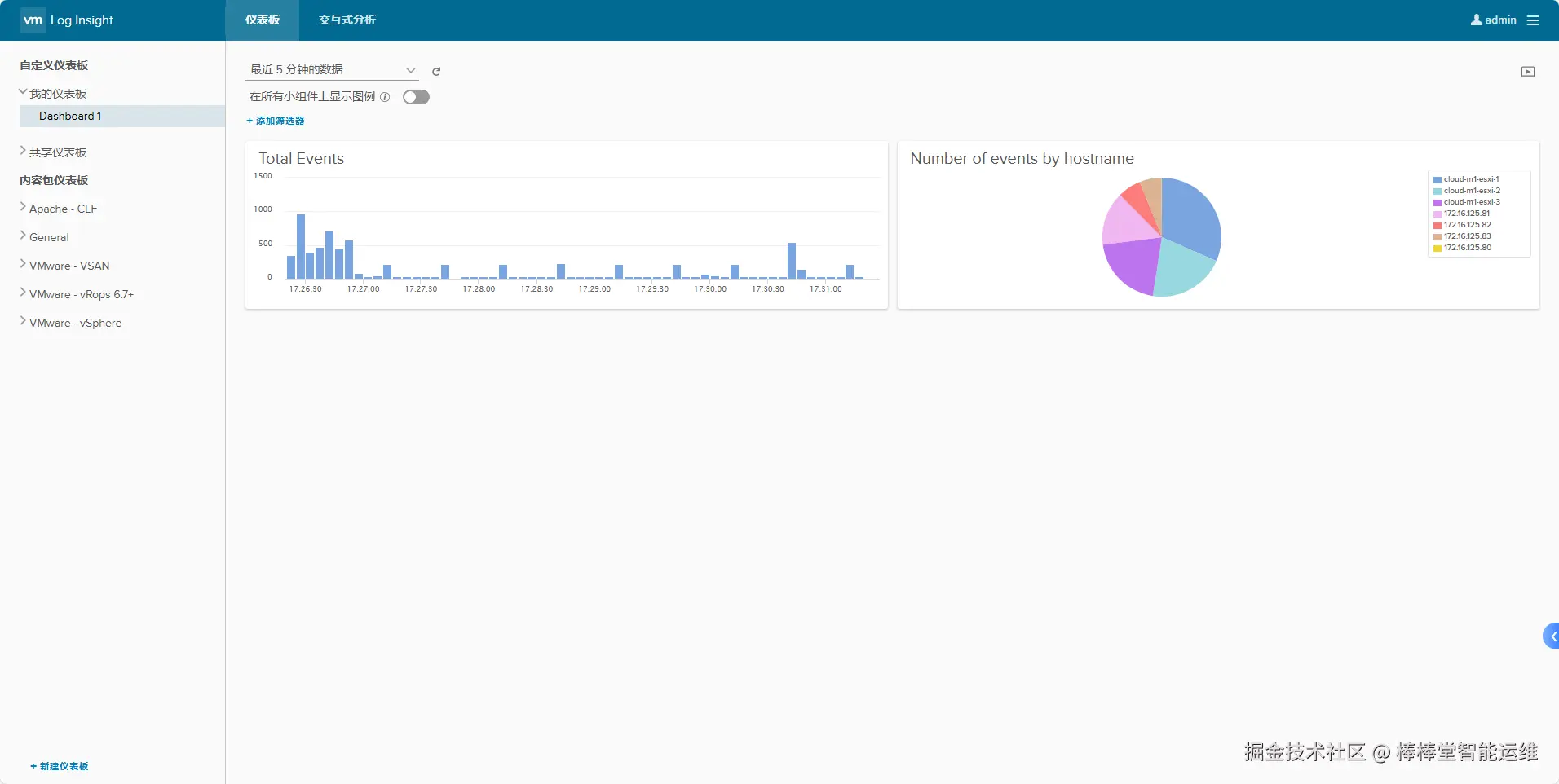The width and height of the screenshot is (1559, 784).
Task: Refresh dashboard data with the reload icon
Action: (x=436, y=72)
